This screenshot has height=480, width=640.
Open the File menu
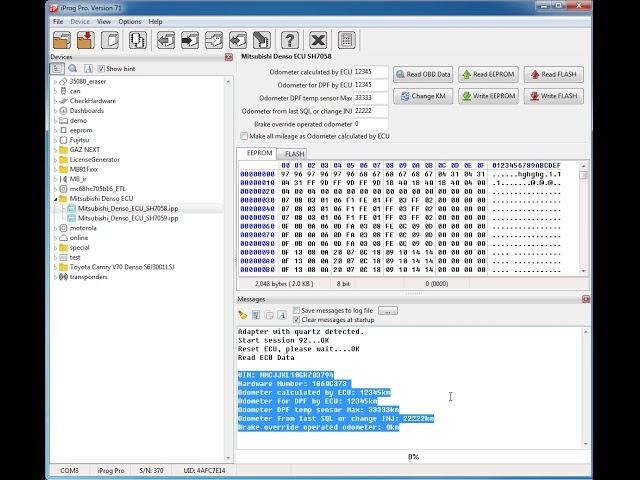tap(58, 22)
